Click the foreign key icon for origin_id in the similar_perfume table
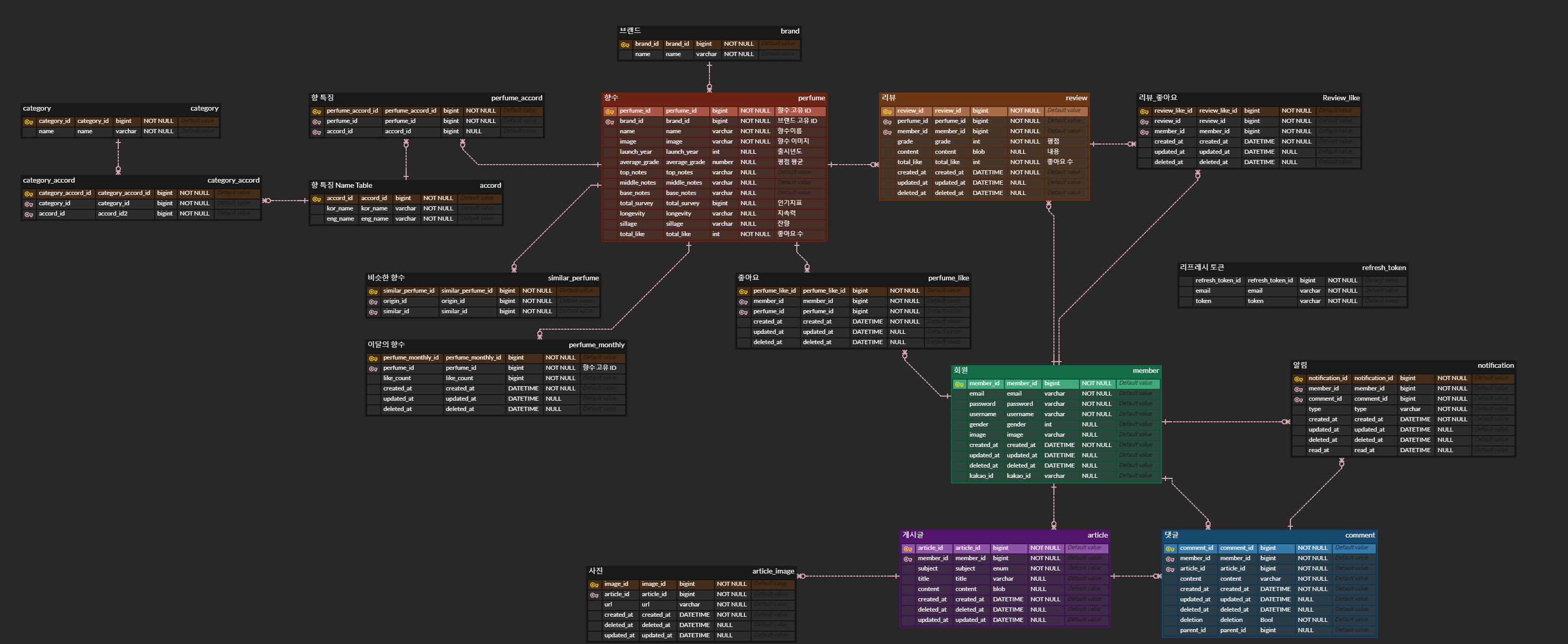This screenshot has width=1568, height=644. pos(373,301)
